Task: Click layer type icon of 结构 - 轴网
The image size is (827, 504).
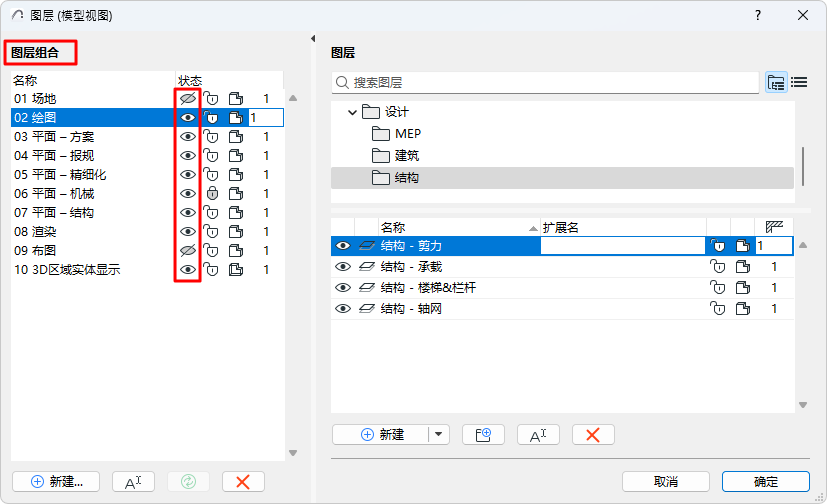Action: click(367, 309)
